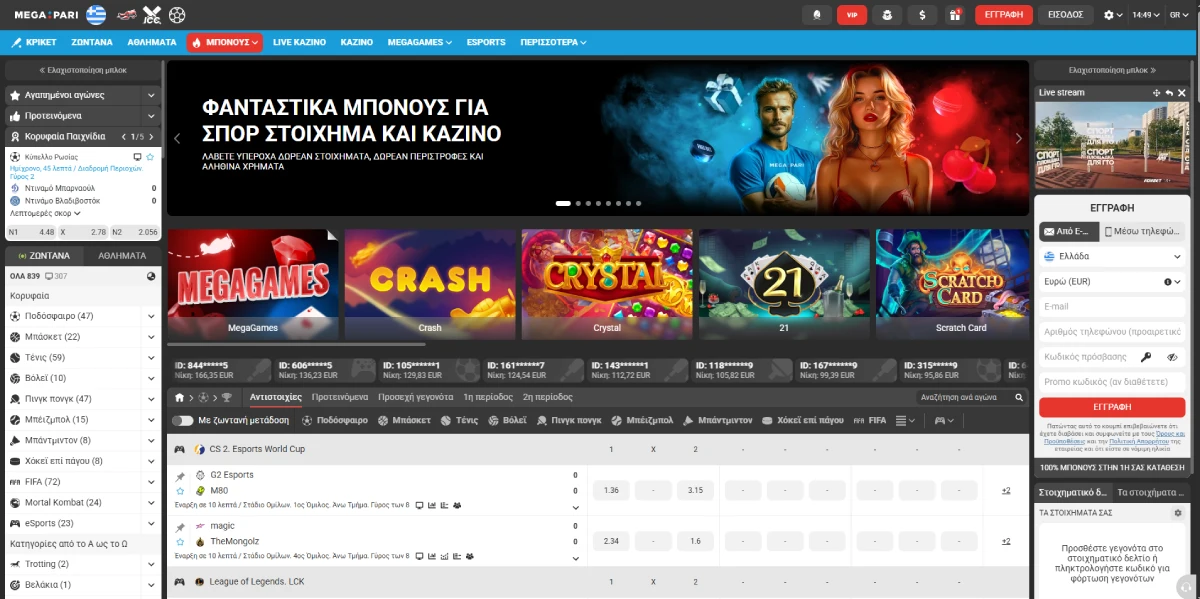Move the Live stream widget

coord(1157,93)
